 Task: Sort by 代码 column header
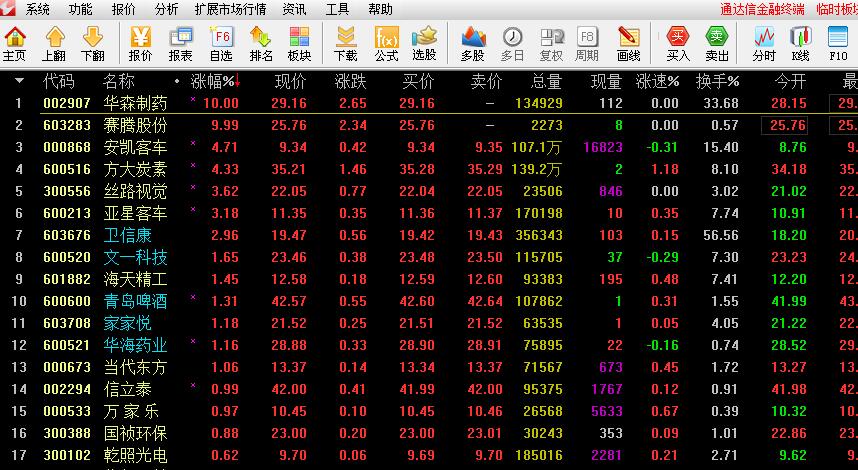[59, 82]
